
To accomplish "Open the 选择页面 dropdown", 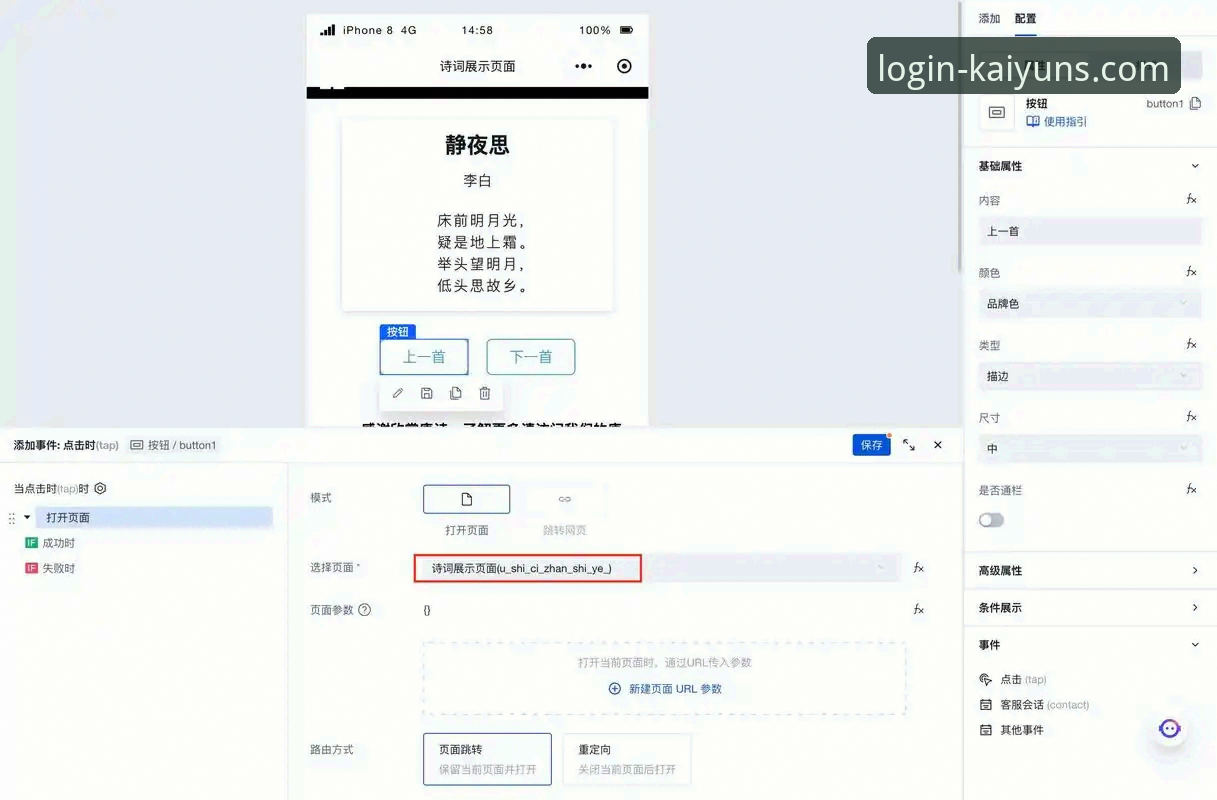I will (657, 568).
